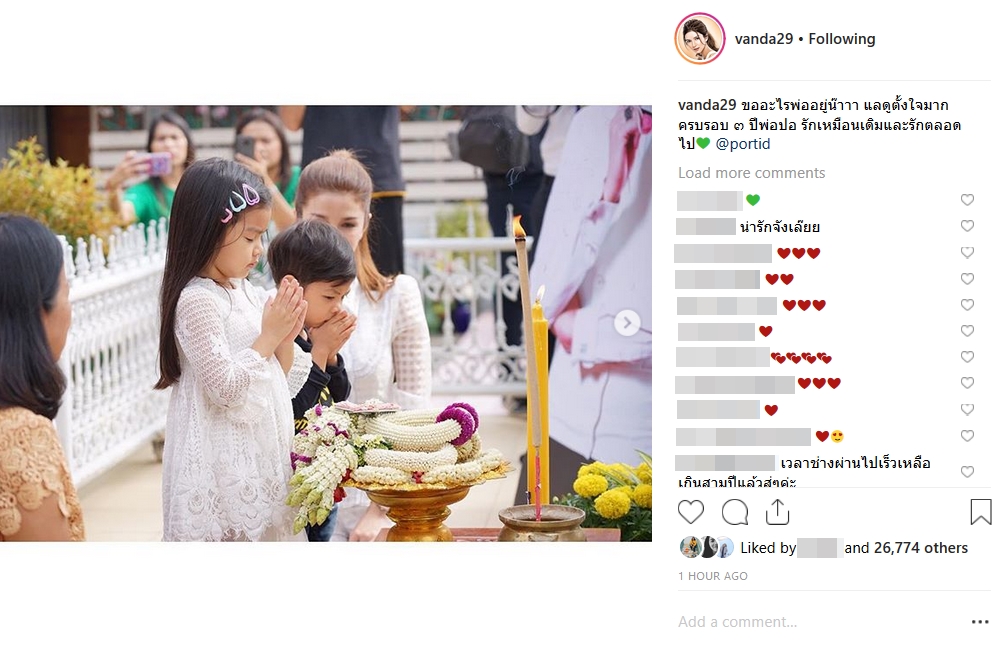This screenshot has width=998, height=649.
Task: Share the post via share icon
Action: 777,512
